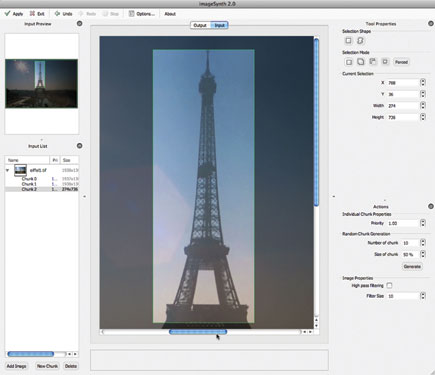Select the second Selection Mode icon (add)
Viewport: 435px width, 375px height.
pos(361,62)
